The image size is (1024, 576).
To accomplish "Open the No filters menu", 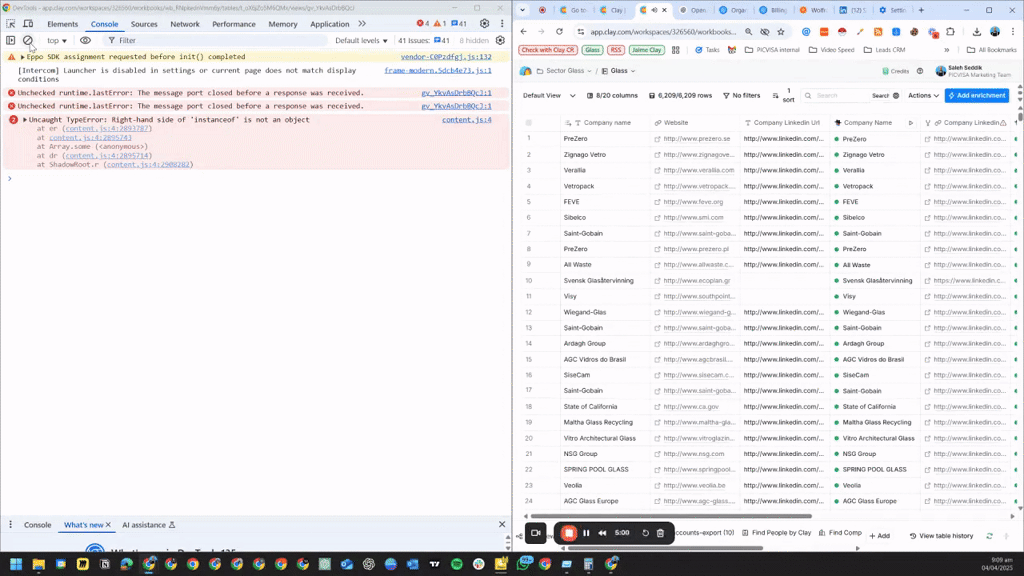I will (x=741, y=95).
